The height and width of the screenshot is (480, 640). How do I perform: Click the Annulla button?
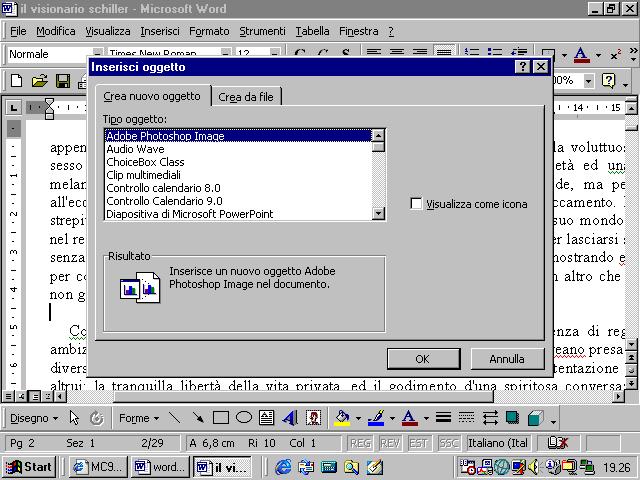(507, 359)
